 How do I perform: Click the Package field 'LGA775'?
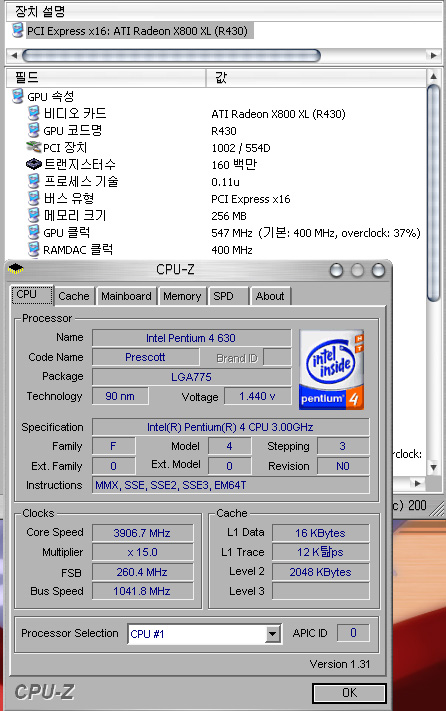[x=191, y=377]
